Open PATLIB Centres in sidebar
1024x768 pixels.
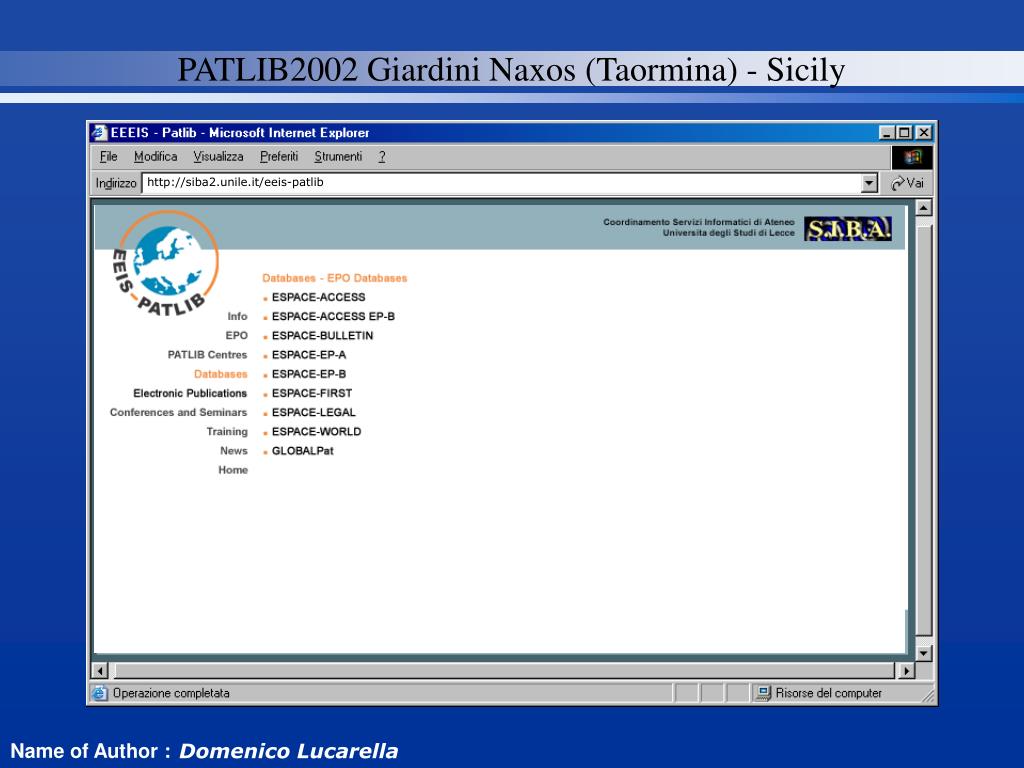207,355
